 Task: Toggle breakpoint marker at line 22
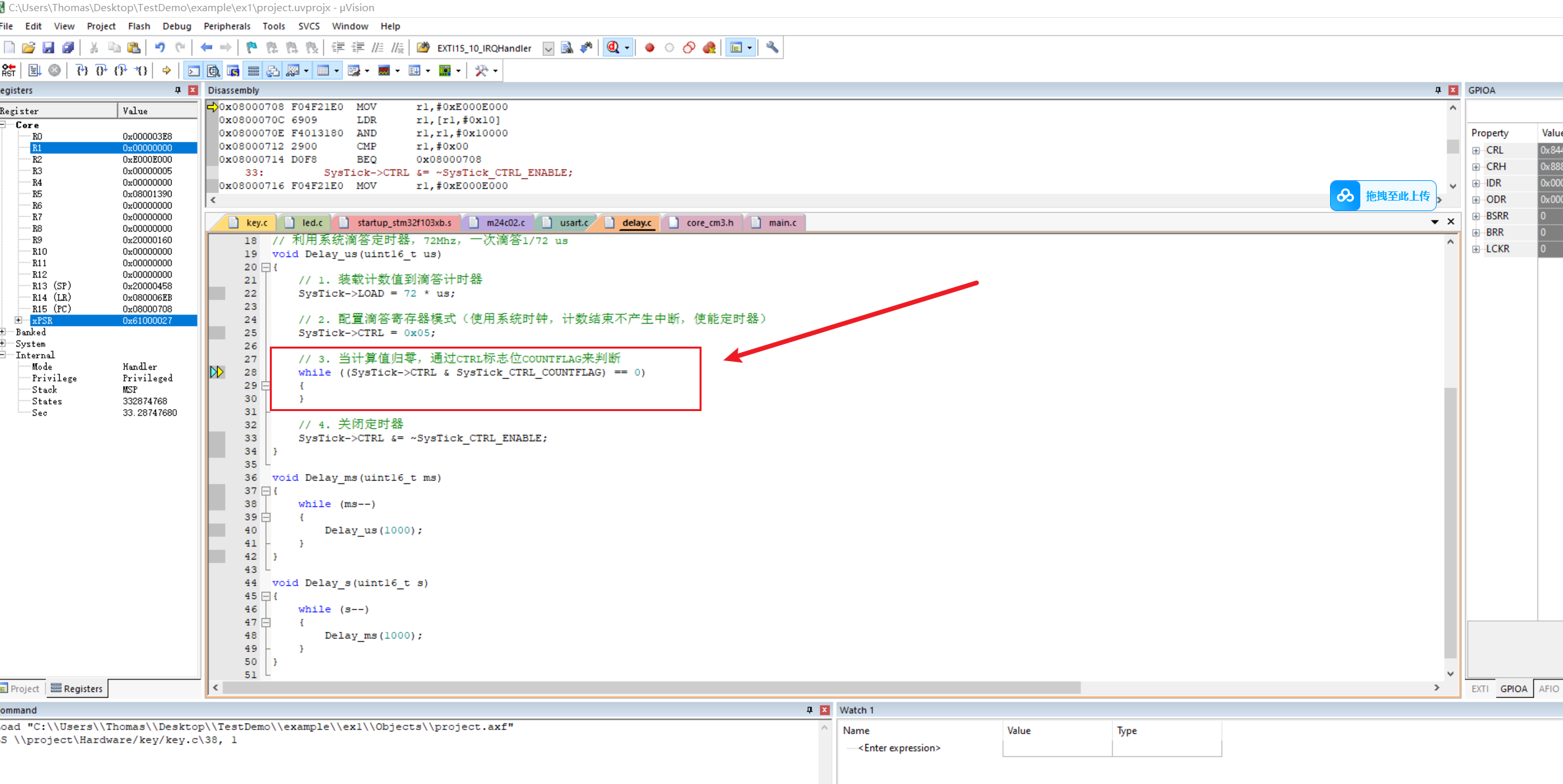point(217,293)
